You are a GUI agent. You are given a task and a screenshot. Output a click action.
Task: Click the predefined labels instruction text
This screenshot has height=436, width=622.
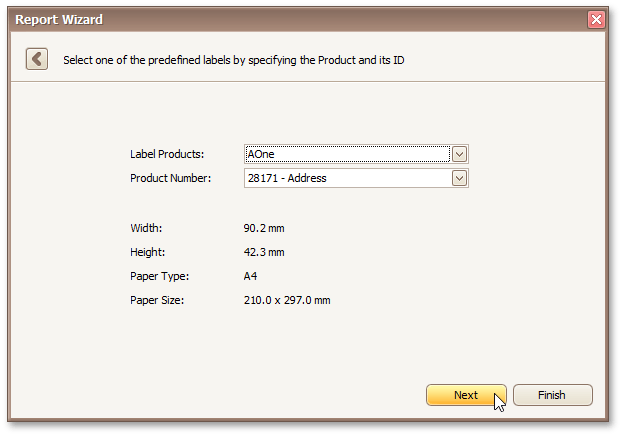click(x=233, y=60)
